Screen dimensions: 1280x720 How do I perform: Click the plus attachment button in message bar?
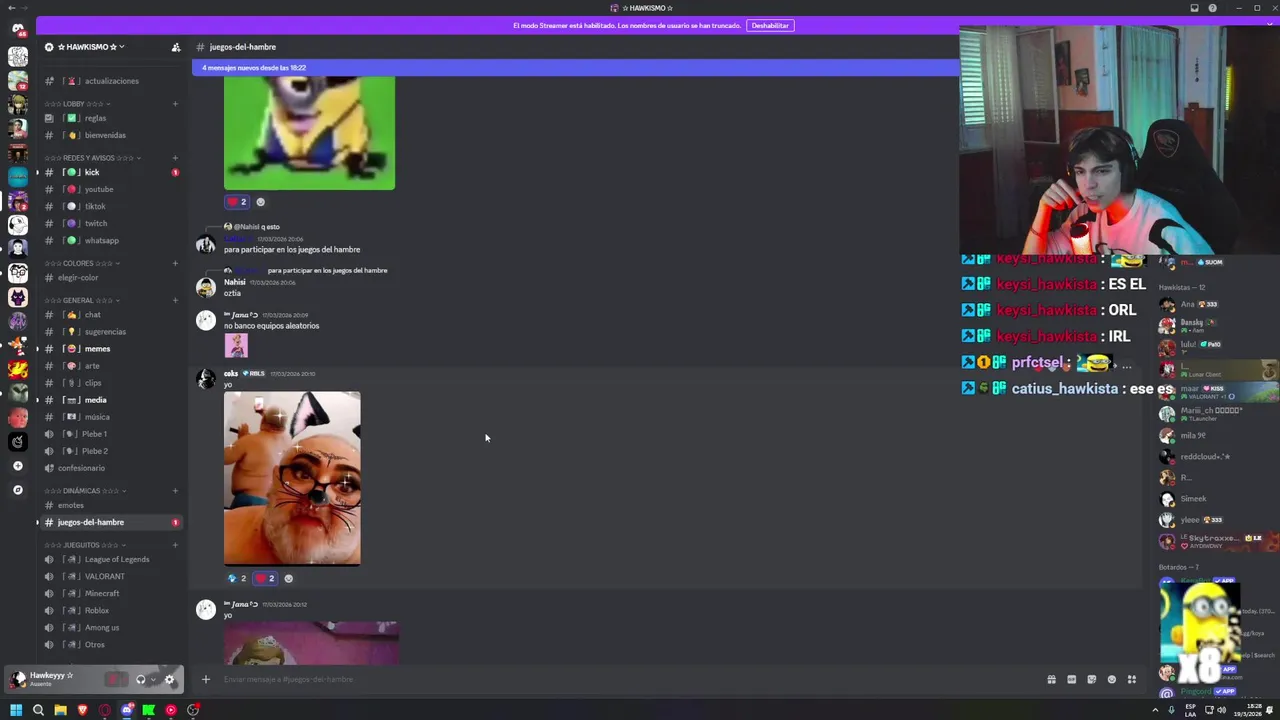205,680
